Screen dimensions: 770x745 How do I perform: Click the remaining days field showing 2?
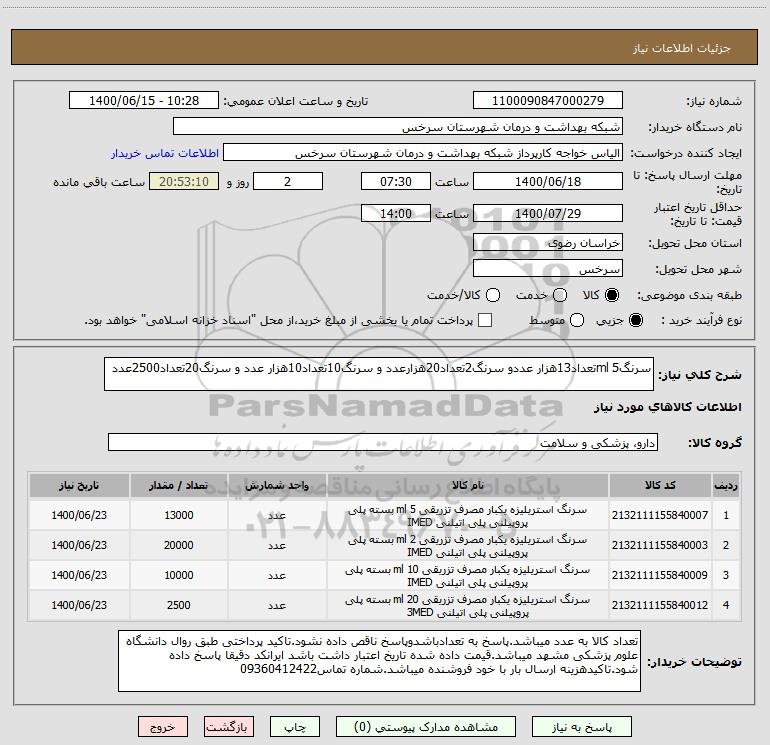tap(288, 181)
